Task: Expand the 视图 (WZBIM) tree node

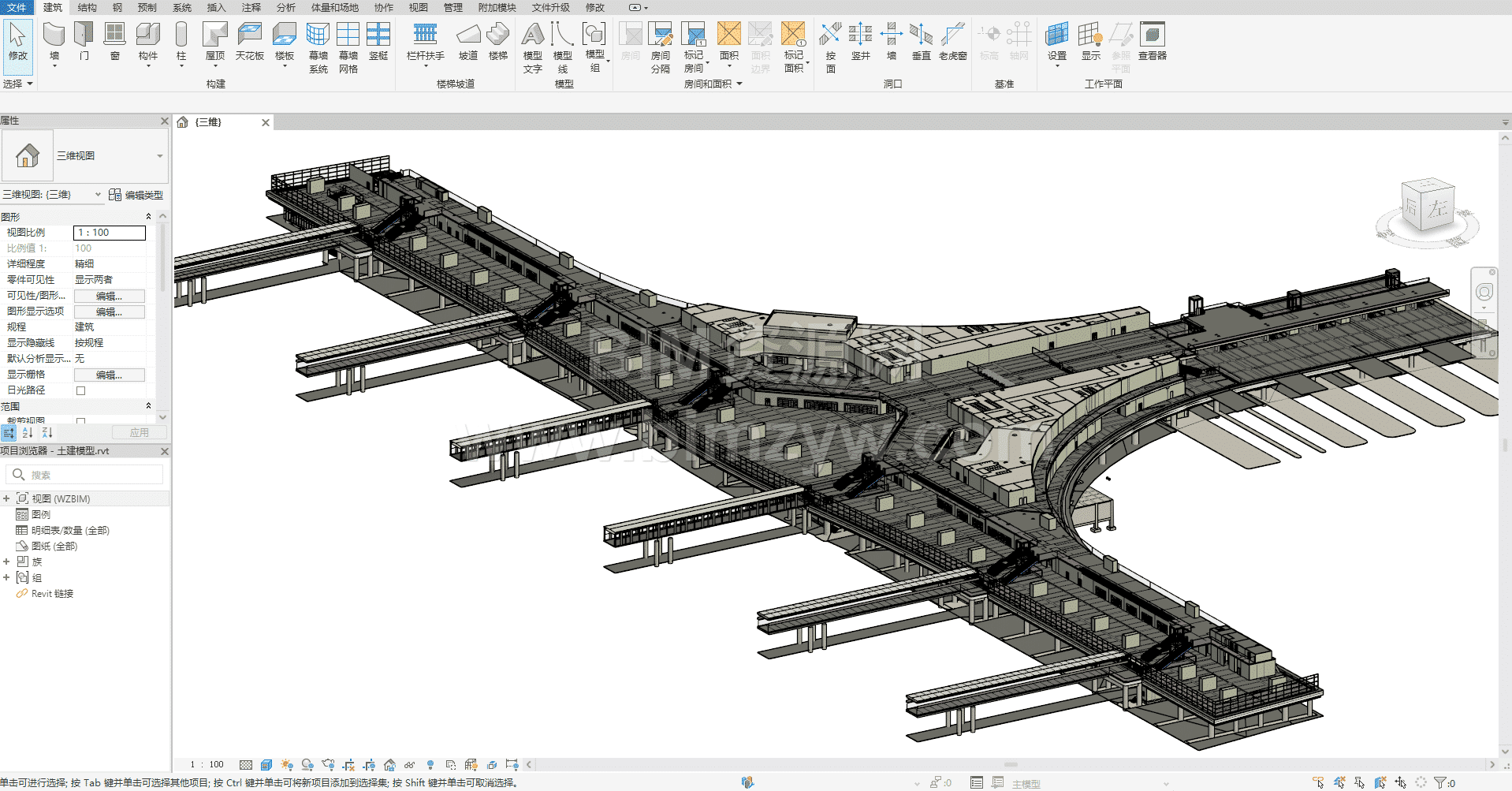Action: coord(6,498)
